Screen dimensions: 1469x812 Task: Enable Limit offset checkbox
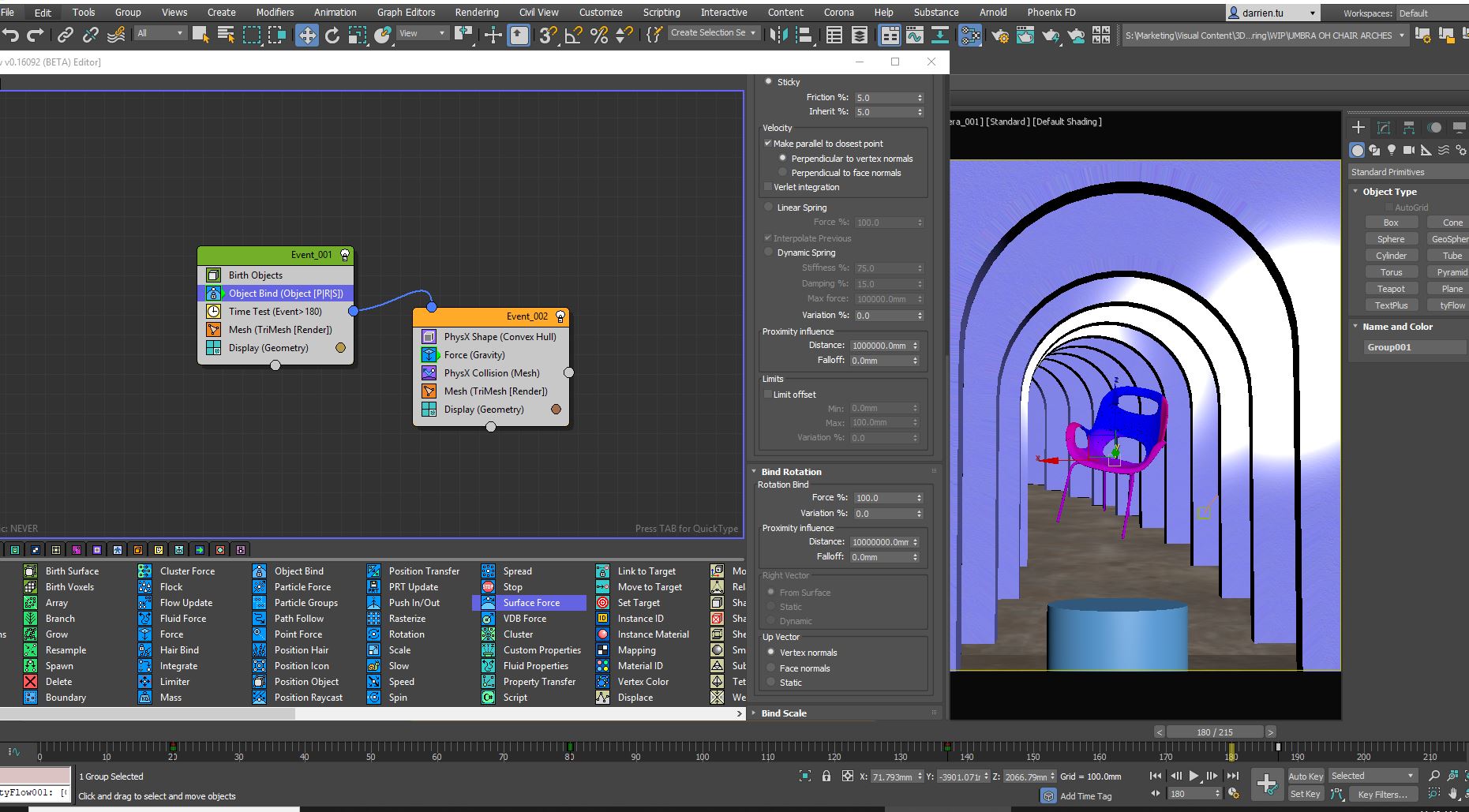click(768, 395)
